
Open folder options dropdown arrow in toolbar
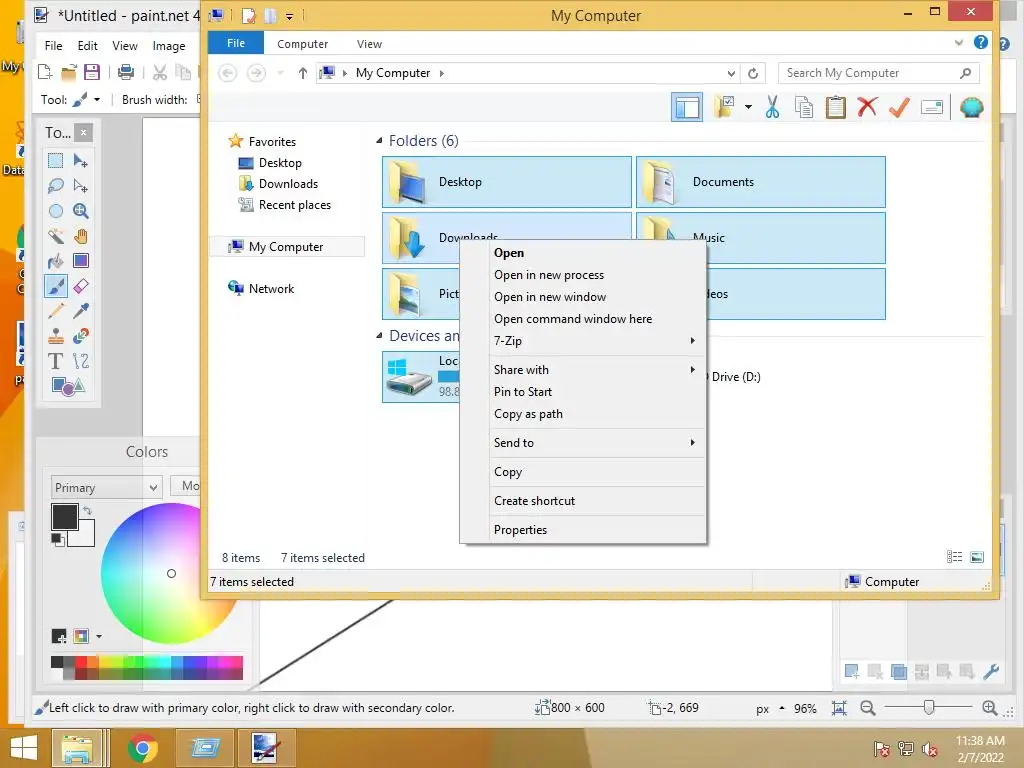pyautogui.click(x=748, y=107)
